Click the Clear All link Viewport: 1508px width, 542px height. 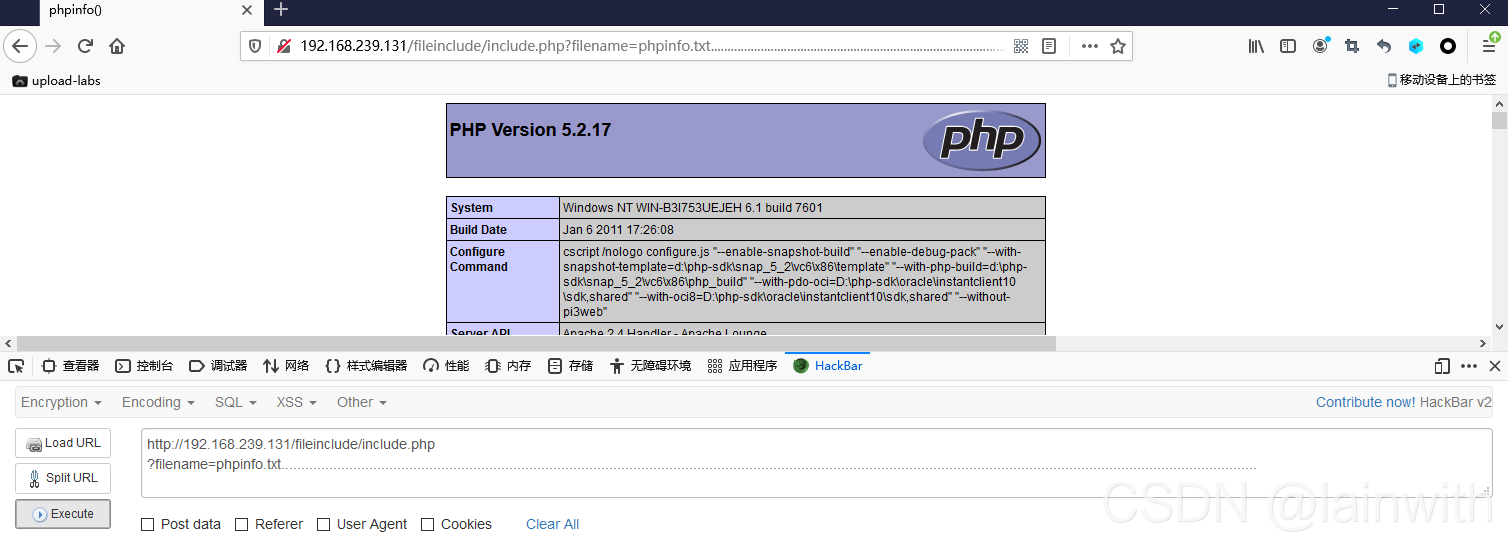tap(552, 524)
